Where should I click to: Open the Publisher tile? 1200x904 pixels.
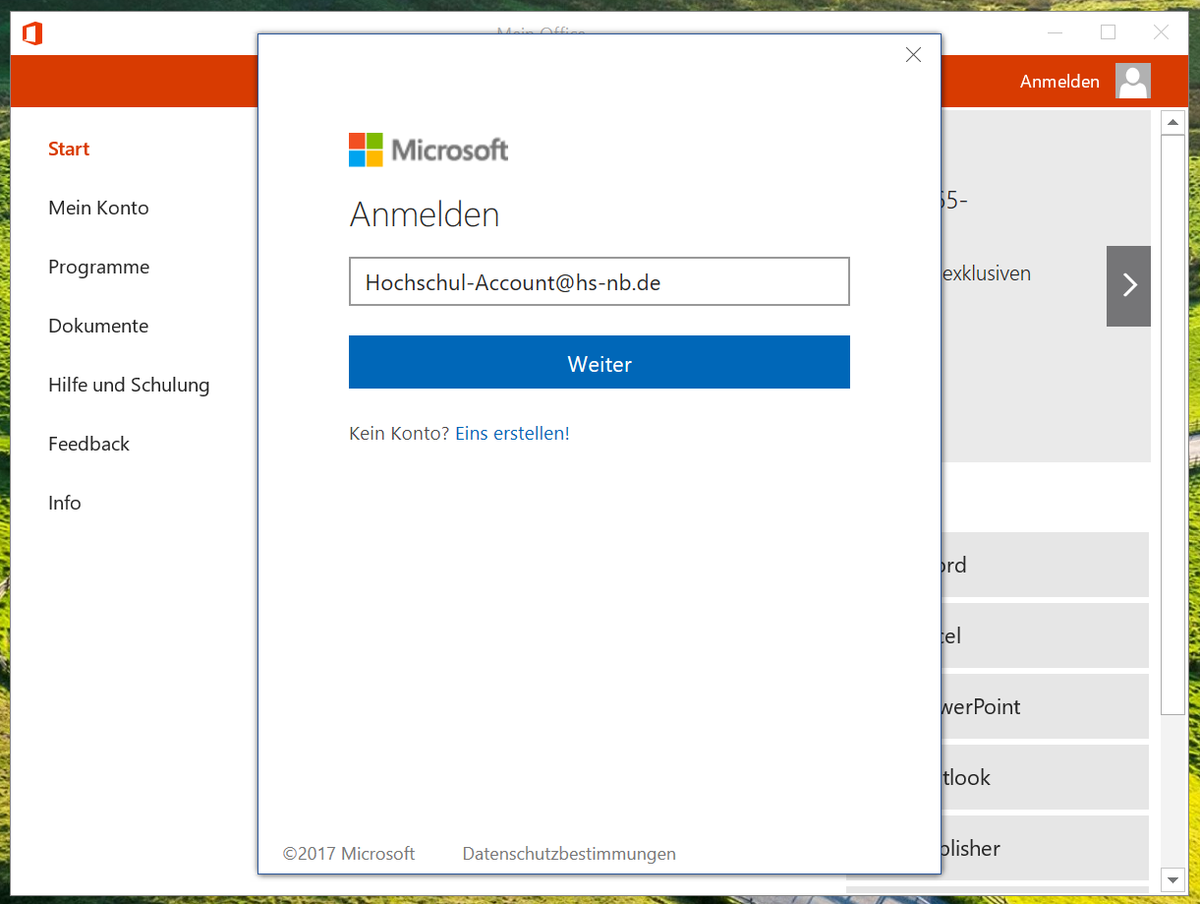(1044, 848)
